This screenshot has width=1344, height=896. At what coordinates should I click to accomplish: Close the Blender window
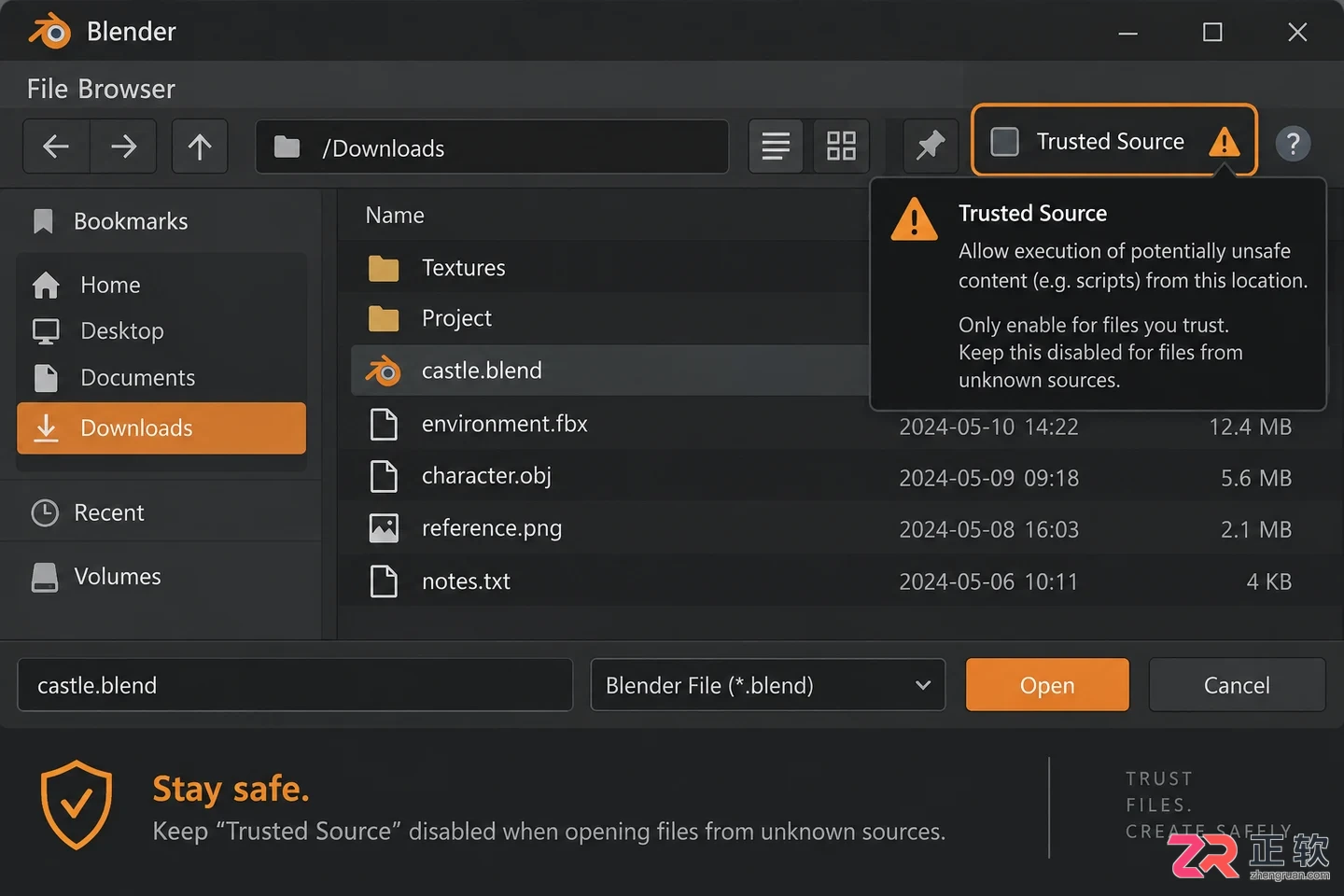[x=1297, y=33]
